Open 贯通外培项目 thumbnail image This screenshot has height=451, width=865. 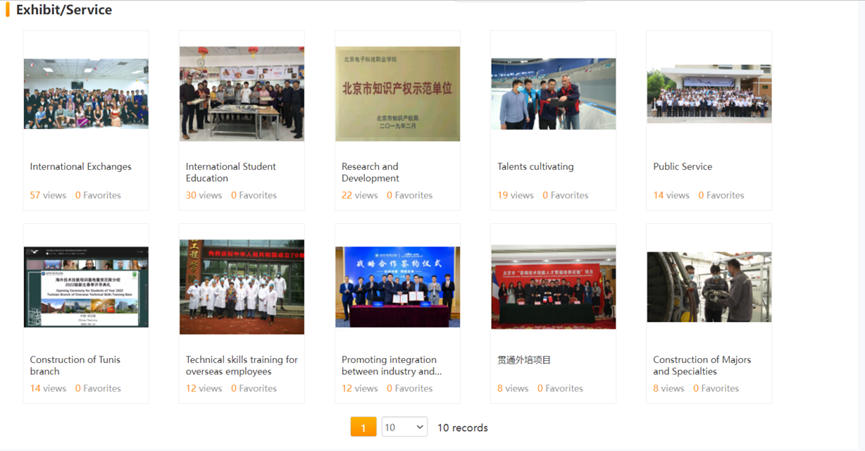point(553,287)
